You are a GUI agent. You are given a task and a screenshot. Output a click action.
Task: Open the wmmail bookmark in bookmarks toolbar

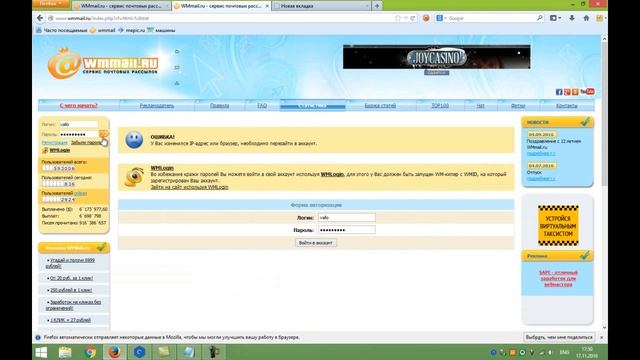[103, 30]
